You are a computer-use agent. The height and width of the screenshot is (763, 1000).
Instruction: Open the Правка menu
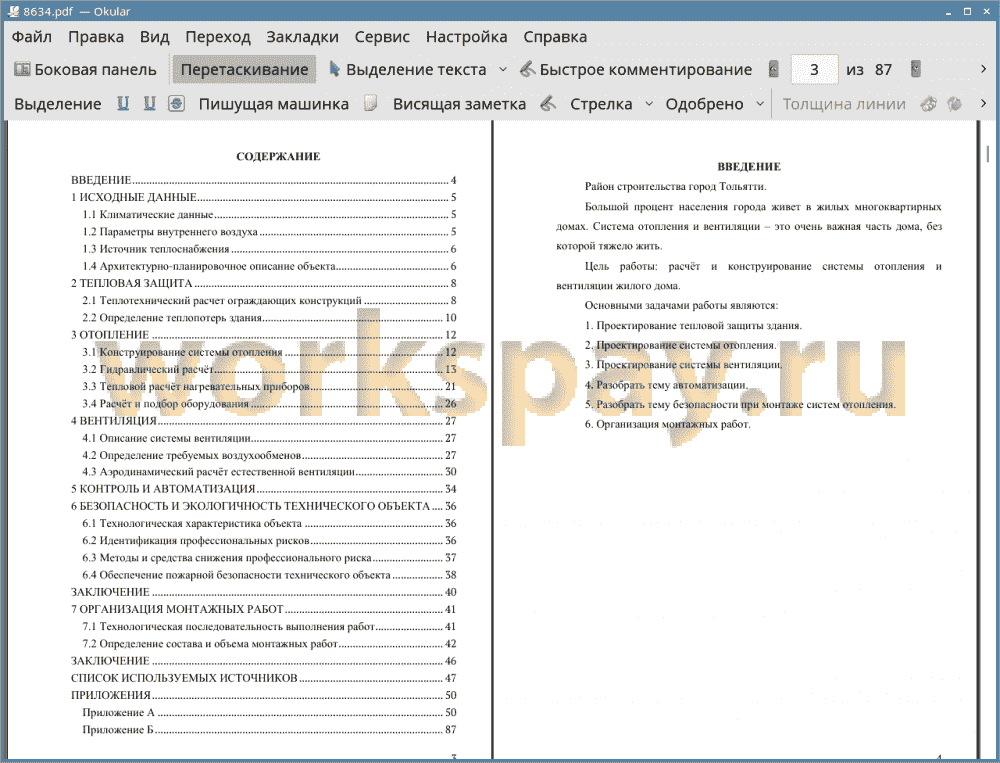(x=96, y=37)
